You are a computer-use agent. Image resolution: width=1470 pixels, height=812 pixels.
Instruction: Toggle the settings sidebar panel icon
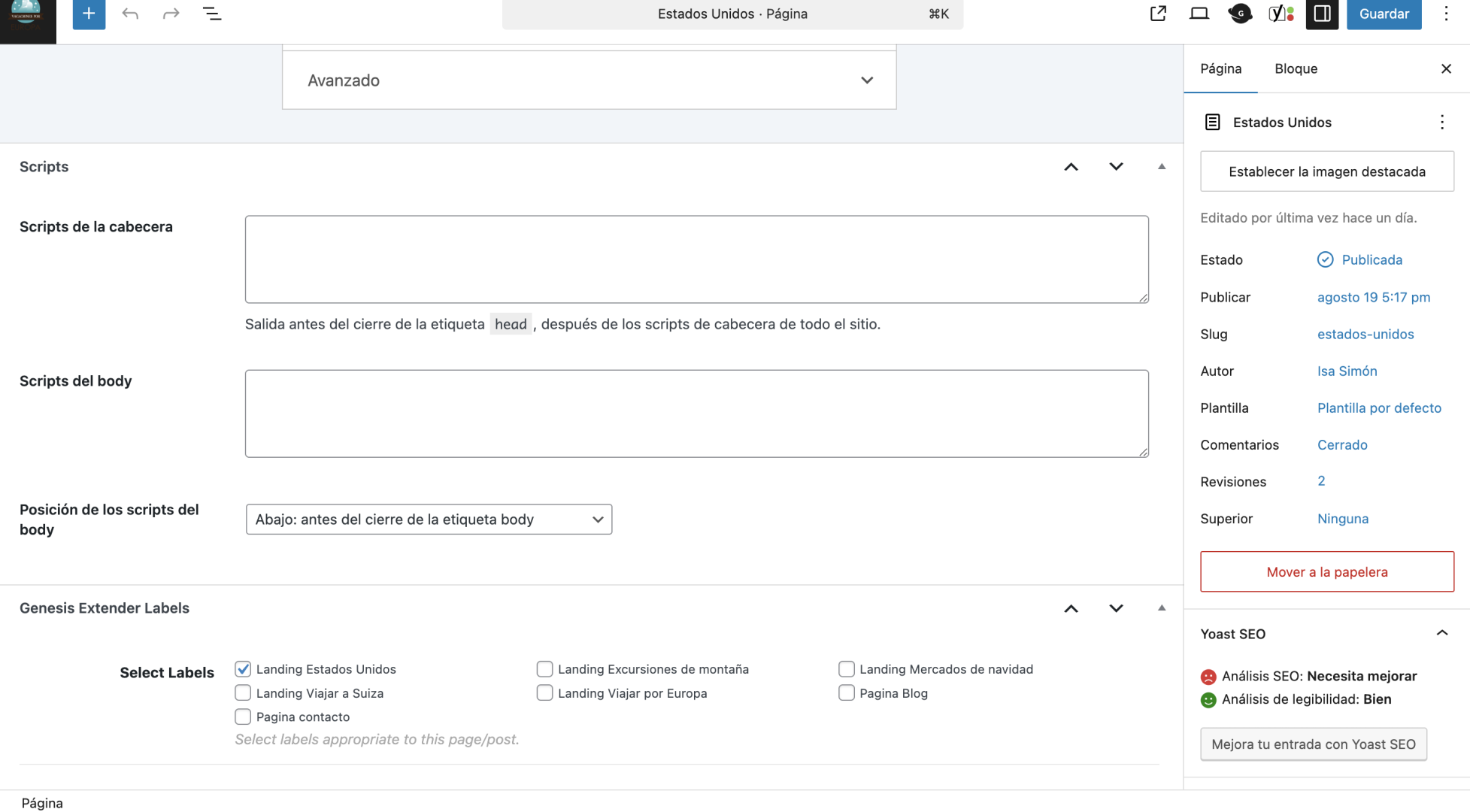[x=1322, y=14]
